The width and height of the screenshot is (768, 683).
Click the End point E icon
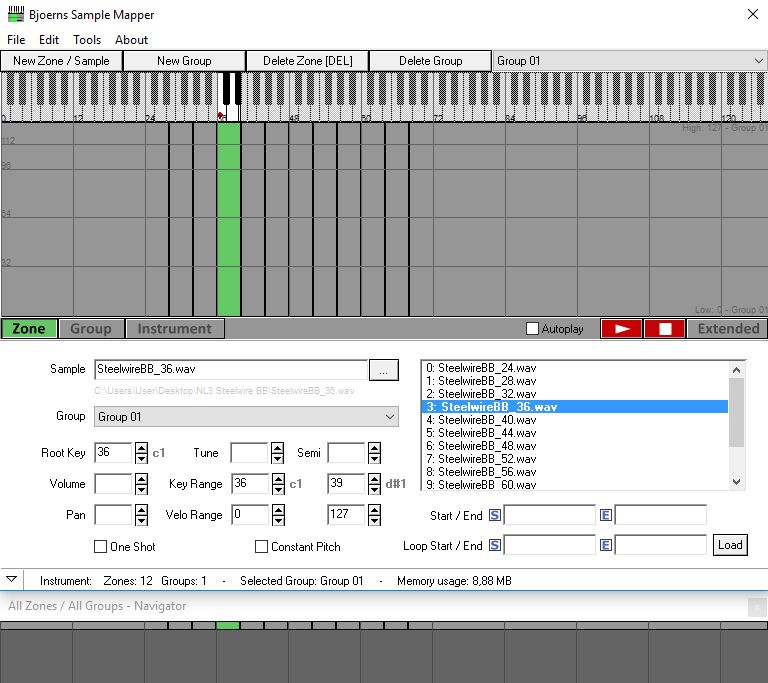[x=605, y=515]
